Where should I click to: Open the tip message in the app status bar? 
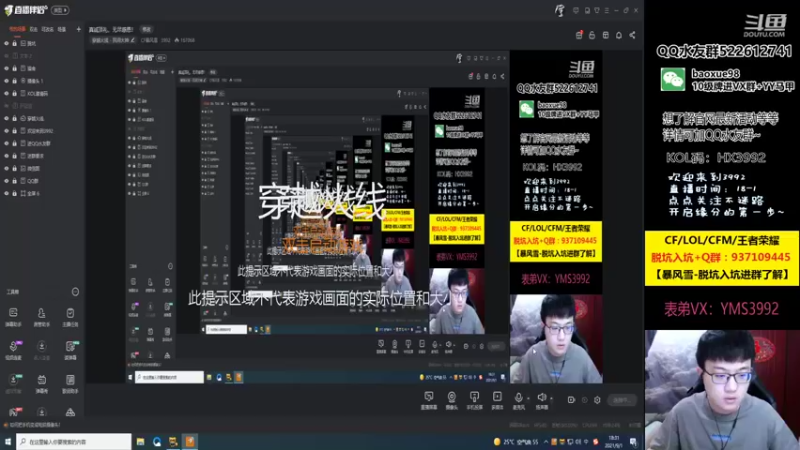click(x=32, y=424)
